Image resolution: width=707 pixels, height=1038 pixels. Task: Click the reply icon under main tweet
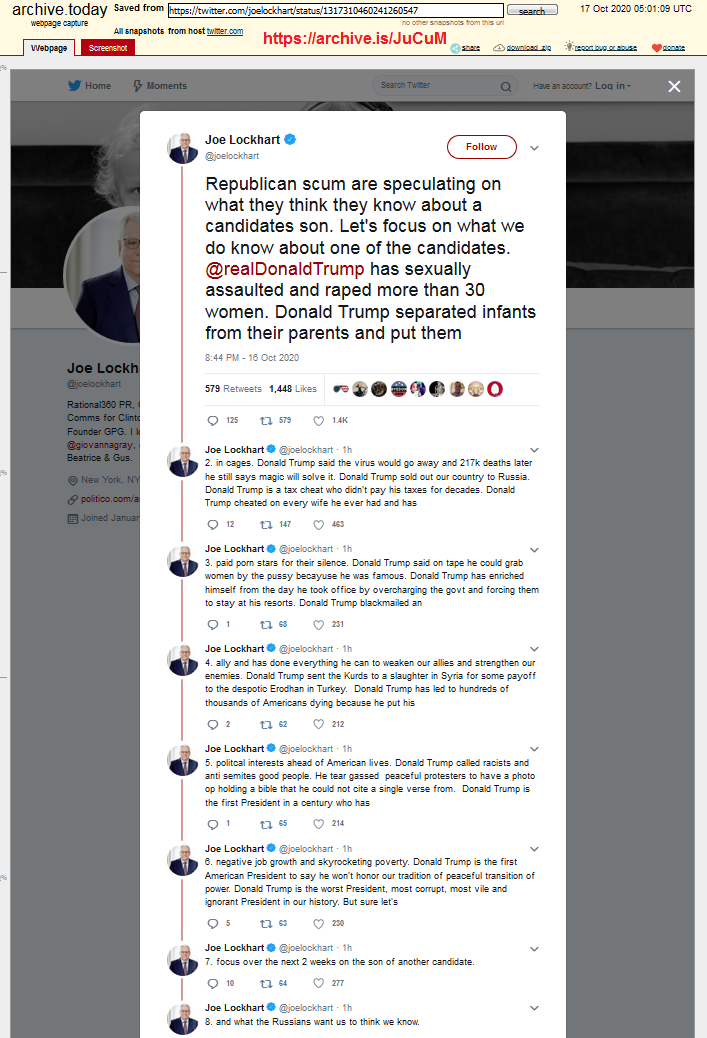point(212,420)
